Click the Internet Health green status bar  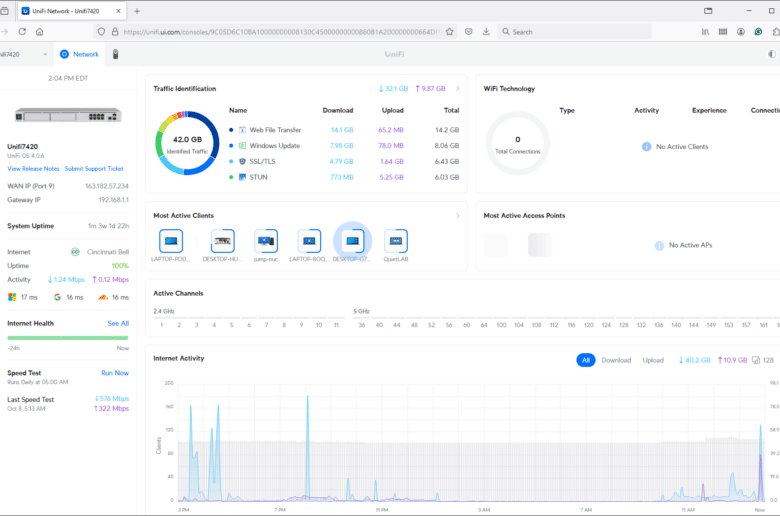click(x=68, y=338)
